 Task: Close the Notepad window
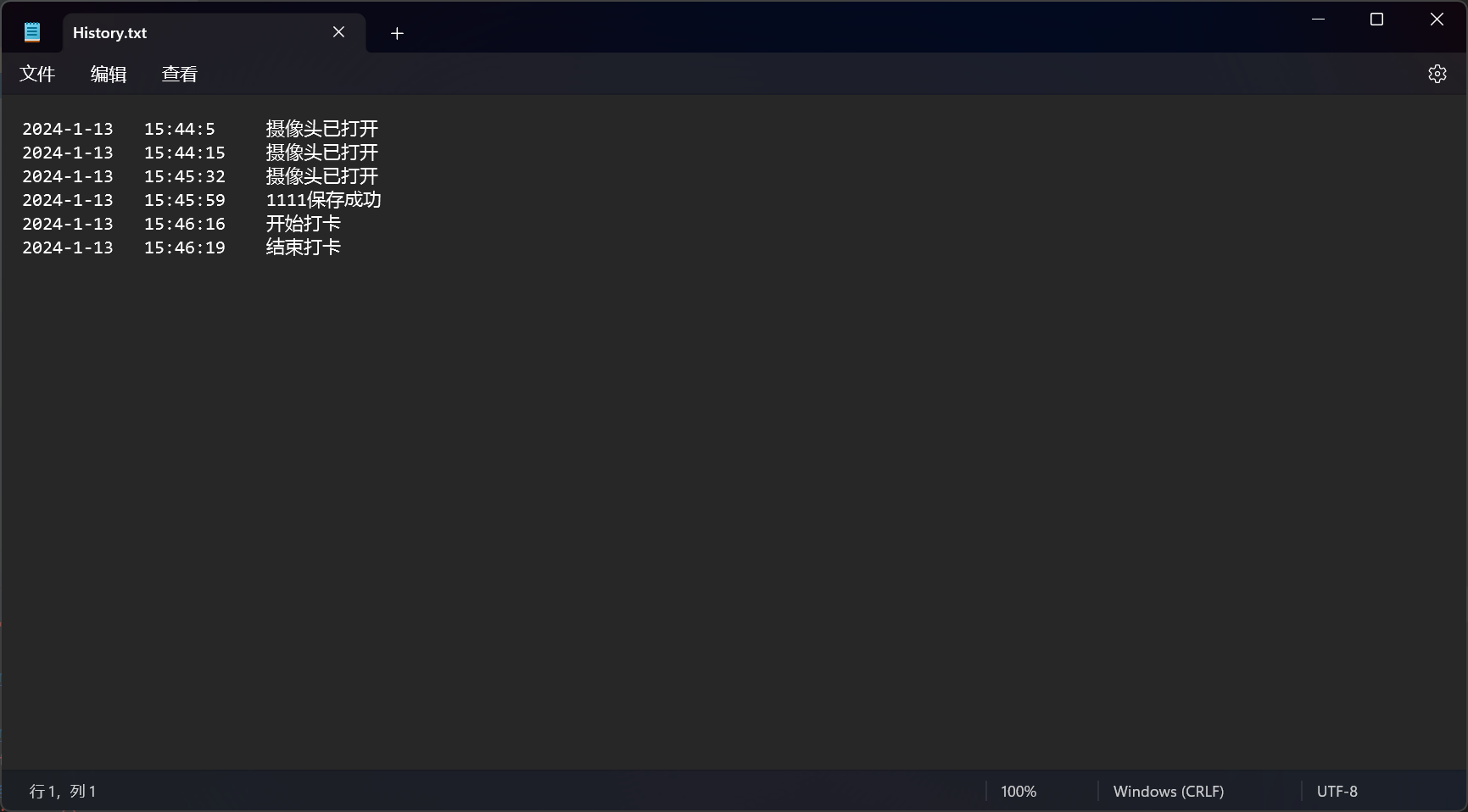point(1437,19)
